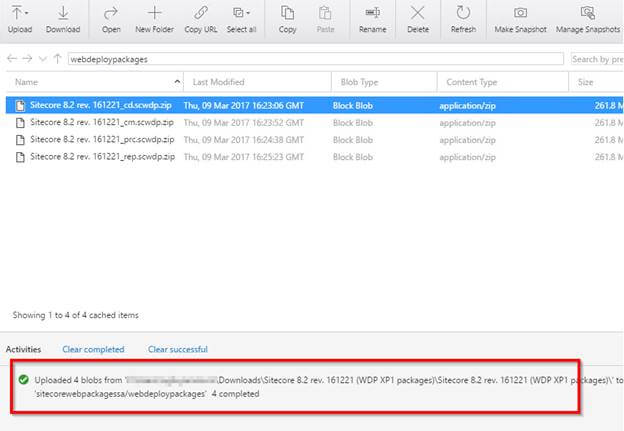
Task: Click the Upload toolbar button
Action: pos(20,19)
